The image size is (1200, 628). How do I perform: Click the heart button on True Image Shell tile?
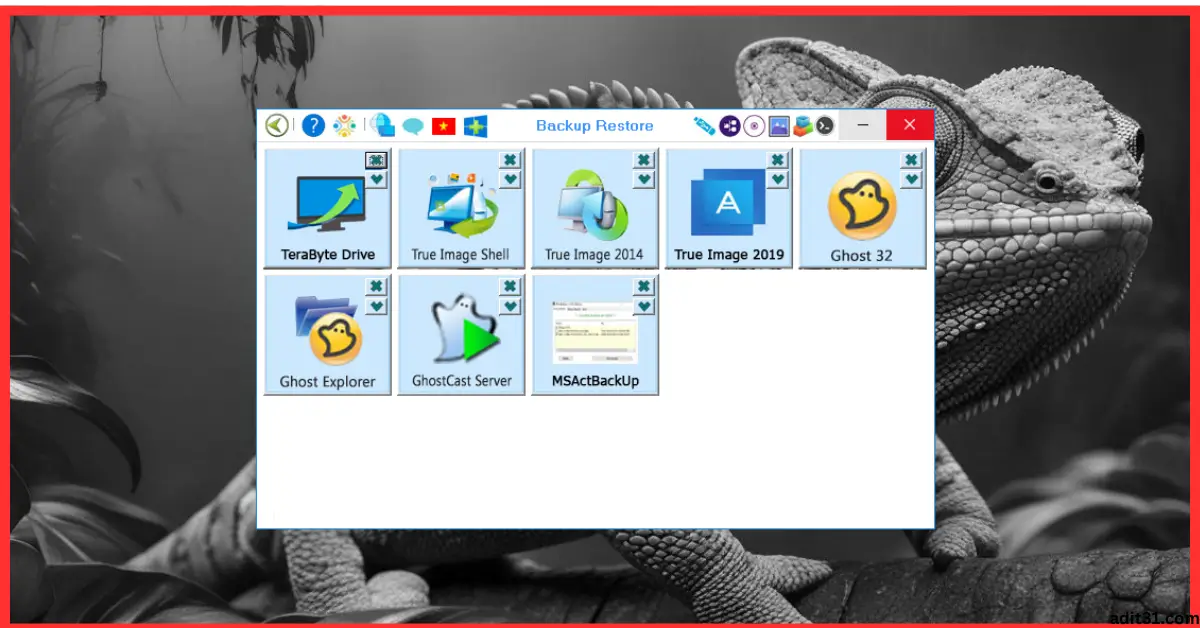point(510,179)
